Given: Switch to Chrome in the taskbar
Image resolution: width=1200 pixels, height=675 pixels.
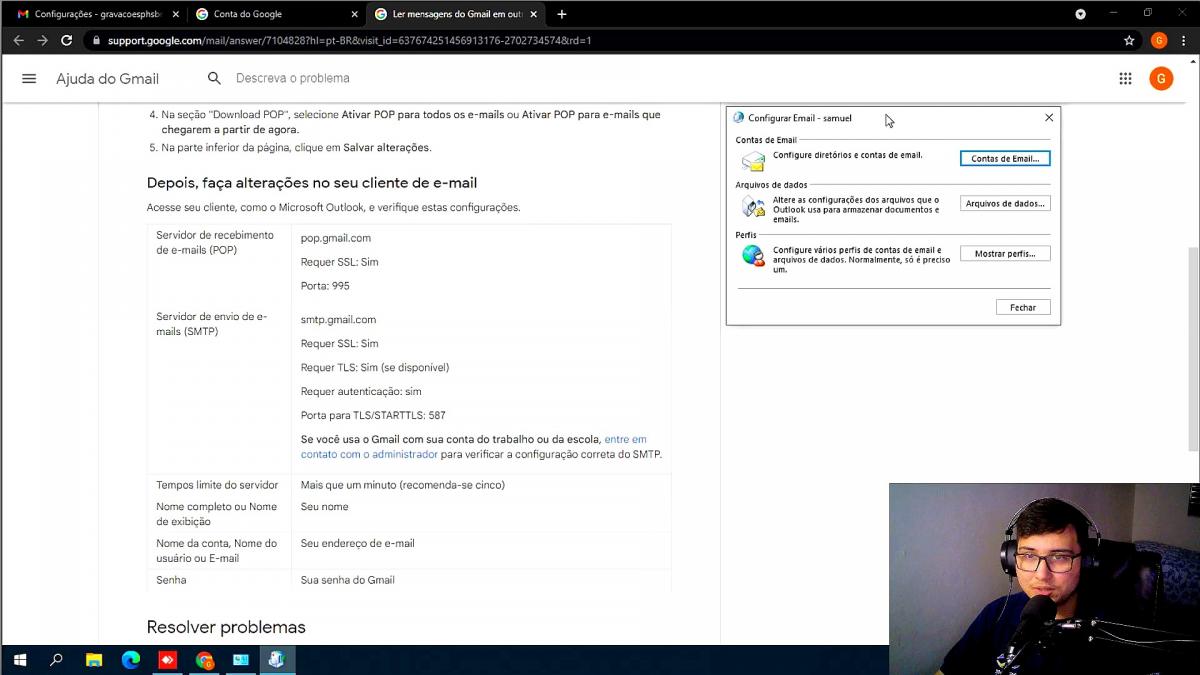Looking at the screenshot, I should (204, 660).
